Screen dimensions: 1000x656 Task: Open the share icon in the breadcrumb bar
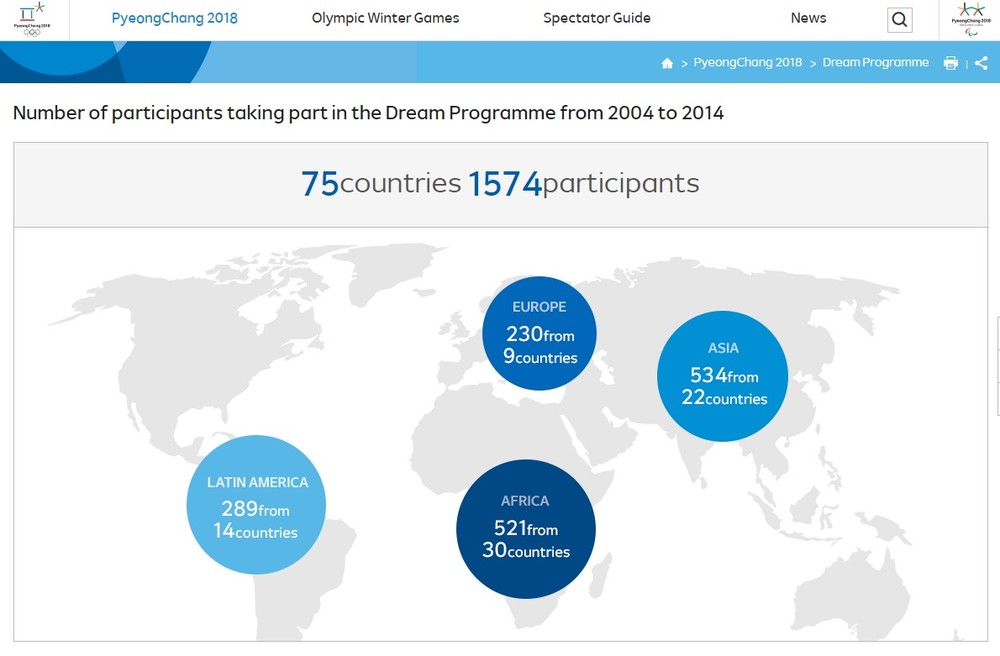[980, 63]
